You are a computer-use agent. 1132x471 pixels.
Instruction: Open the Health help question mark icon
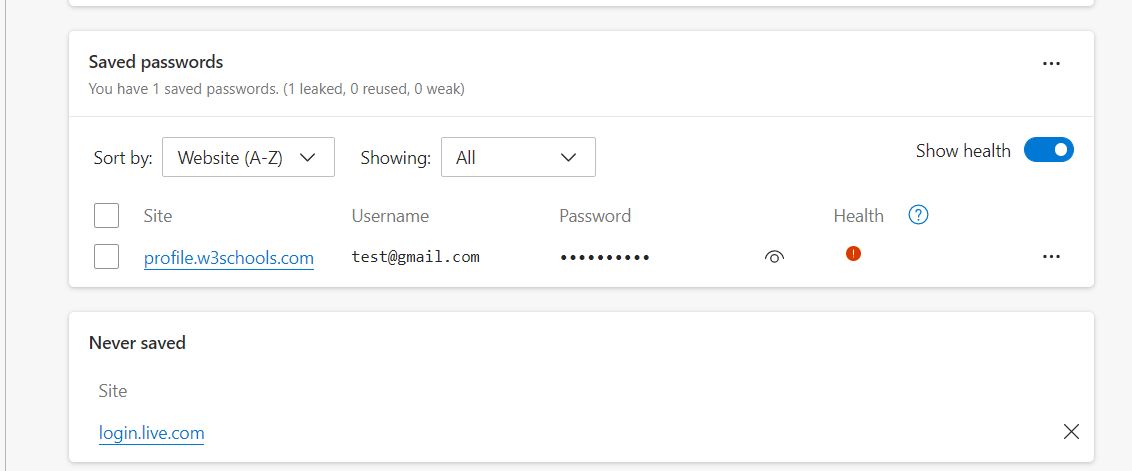click(918, 215)
